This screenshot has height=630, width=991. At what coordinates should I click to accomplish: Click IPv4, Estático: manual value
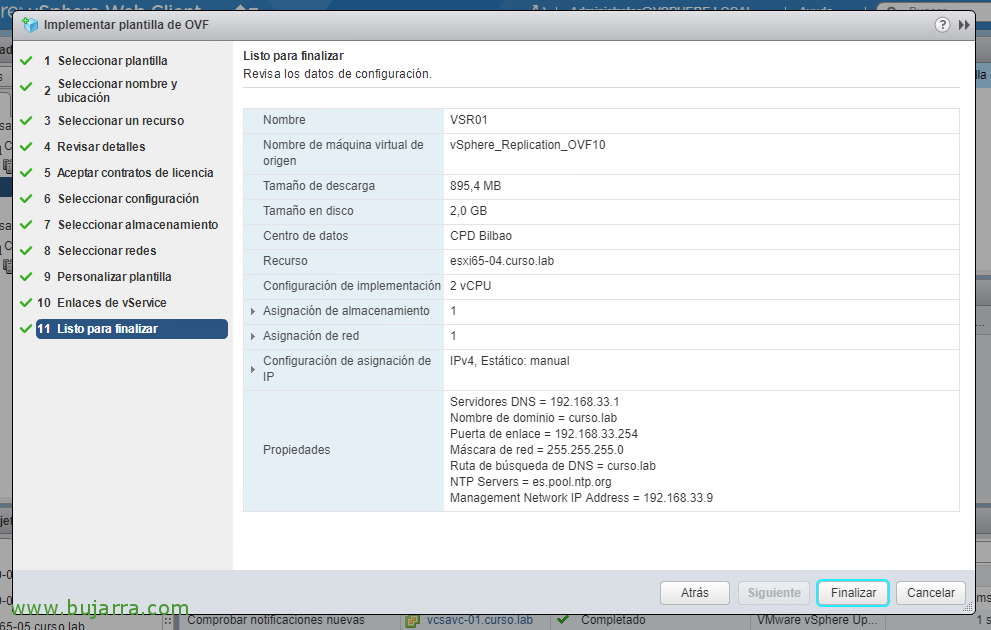tap(509, 361)
